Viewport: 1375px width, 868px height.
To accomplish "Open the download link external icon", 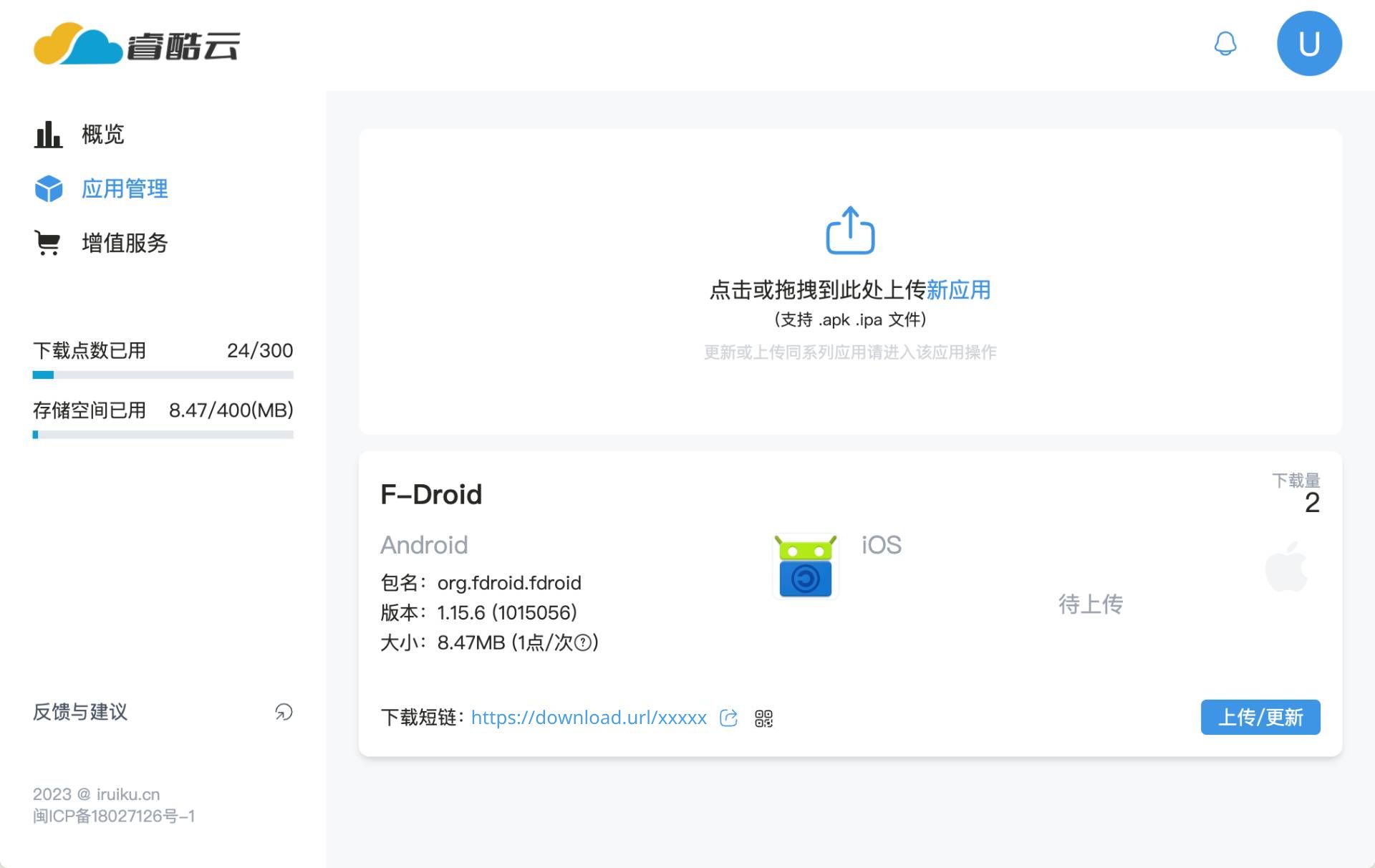I will pyautogui.click(x=728, y=718).
